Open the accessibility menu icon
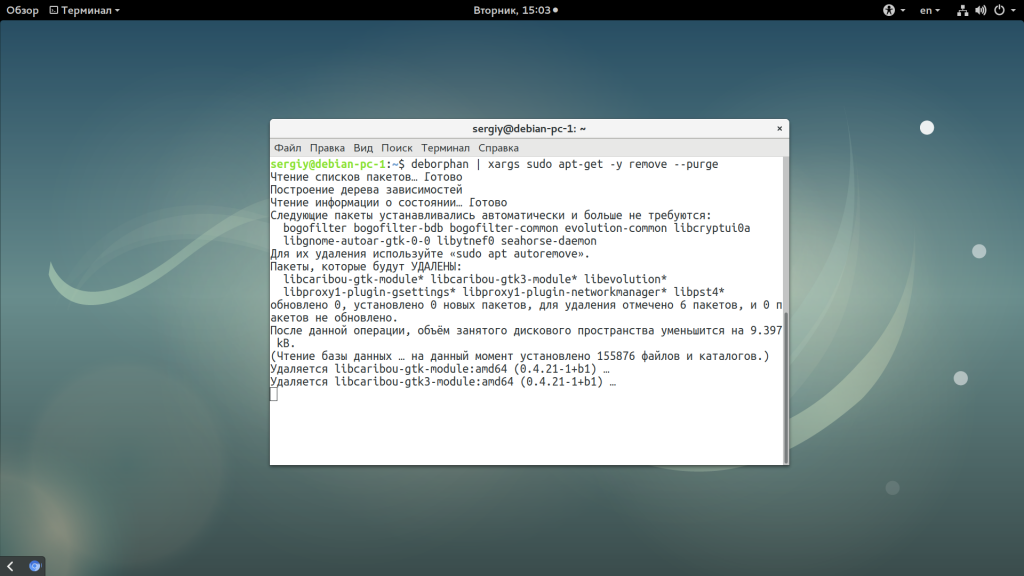Screen dimensions: 1024x576 [x=888, y=10]
